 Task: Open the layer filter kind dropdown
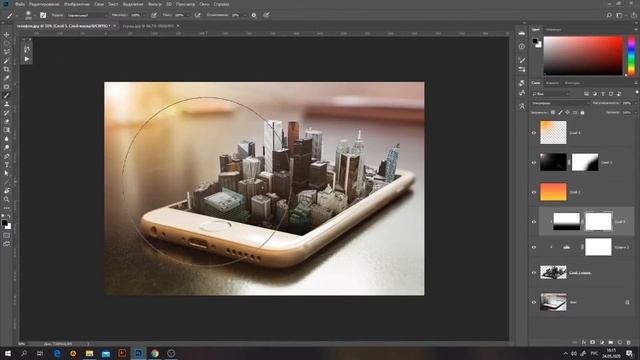[x=551, y=94]
